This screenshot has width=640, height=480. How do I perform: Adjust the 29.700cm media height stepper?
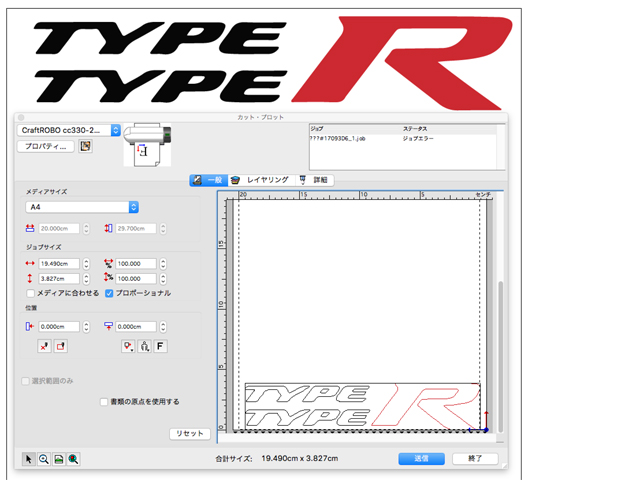click(x=163, y=229)
